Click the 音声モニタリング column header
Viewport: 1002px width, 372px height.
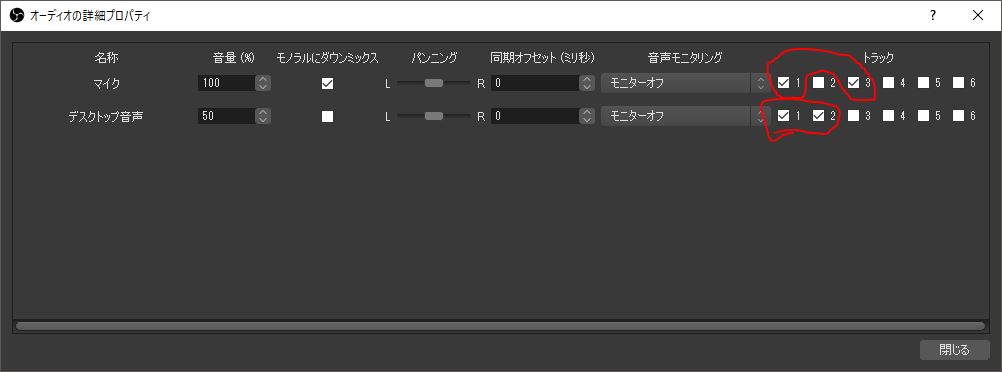tap(684, 58)
